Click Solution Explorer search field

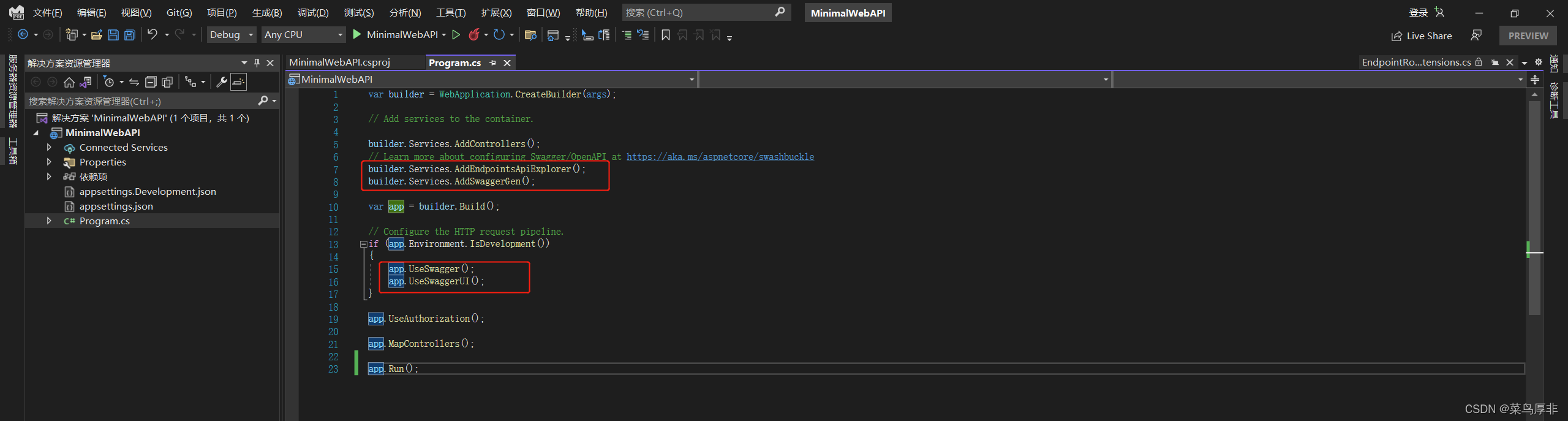click(x=152, y=101)
